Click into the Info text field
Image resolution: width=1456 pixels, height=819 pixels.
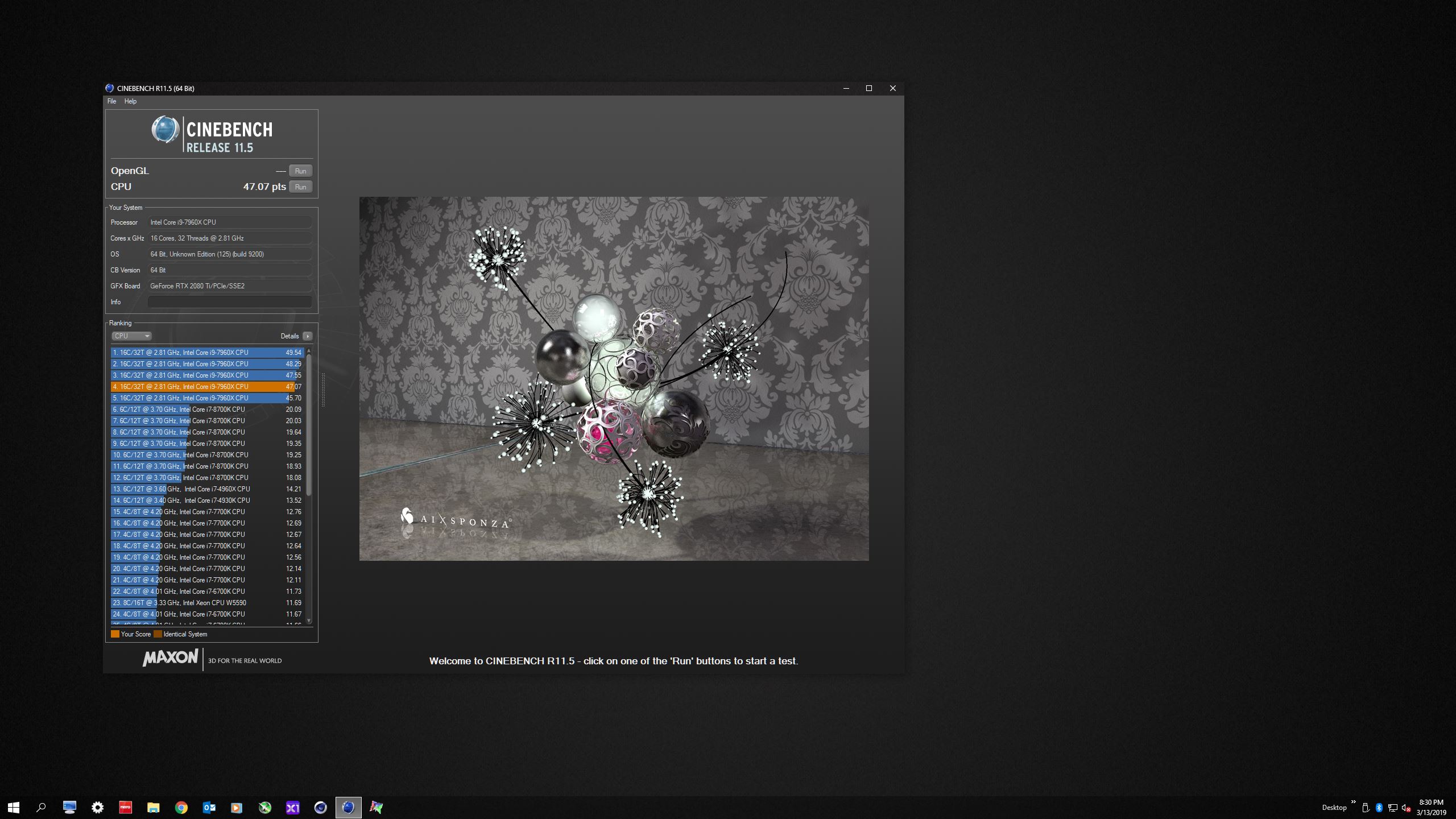point(230,302)
